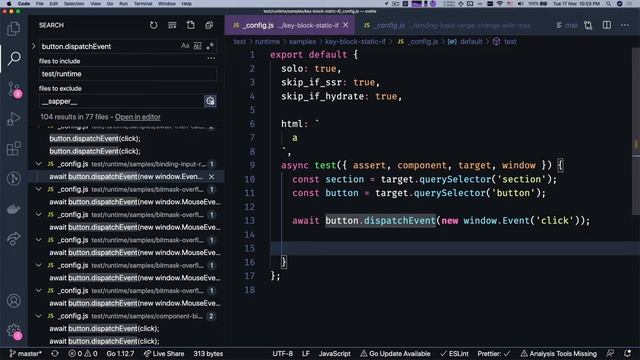Select JavaScript language mode in status bar
Viewport: 640px width, 360px height.
coord(334,353)
